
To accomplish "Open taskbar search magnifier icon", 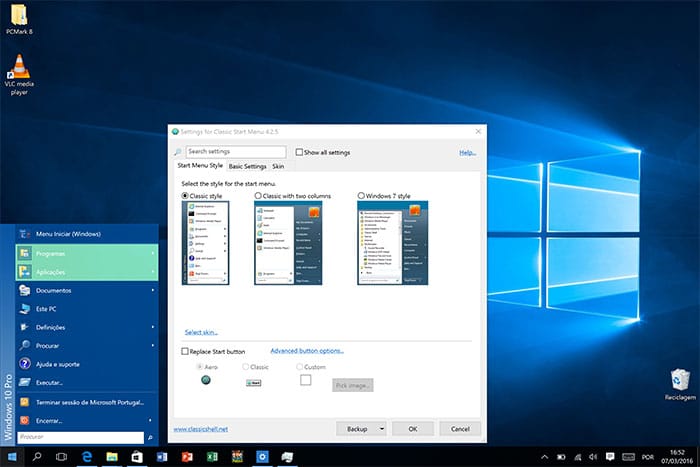I will coord(37,456).
